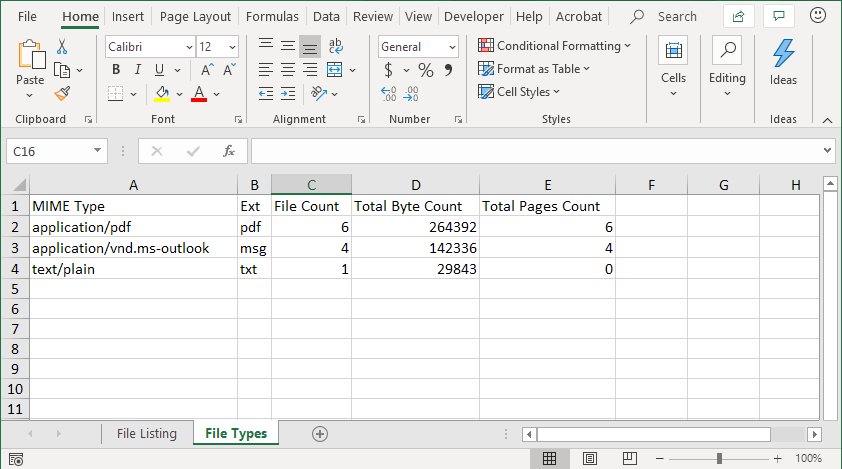Switch to Page Layout view
This screenshot has height=469, width=842.
click(x=590, y=458)
